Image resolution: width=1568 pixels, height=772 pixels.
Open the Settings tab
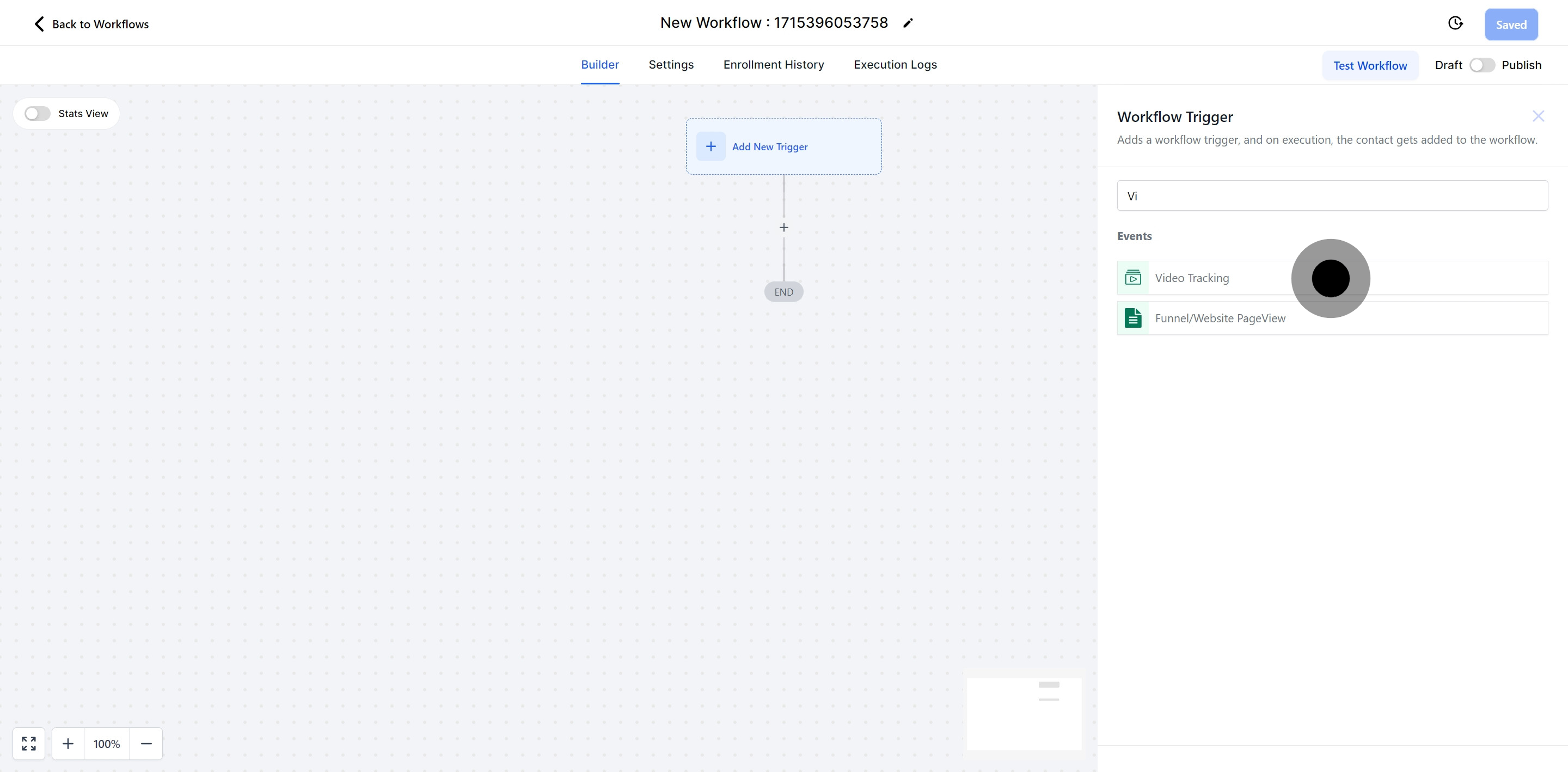point(671,65)
